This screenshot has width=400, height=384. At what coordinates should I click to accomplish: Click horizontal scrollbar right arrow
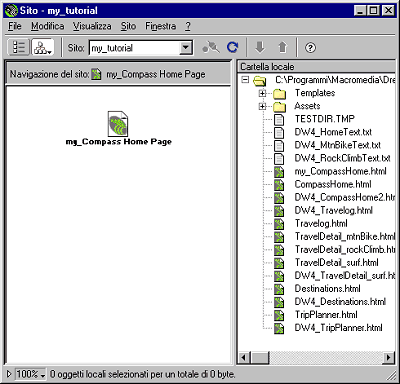(x=388, y=358)
